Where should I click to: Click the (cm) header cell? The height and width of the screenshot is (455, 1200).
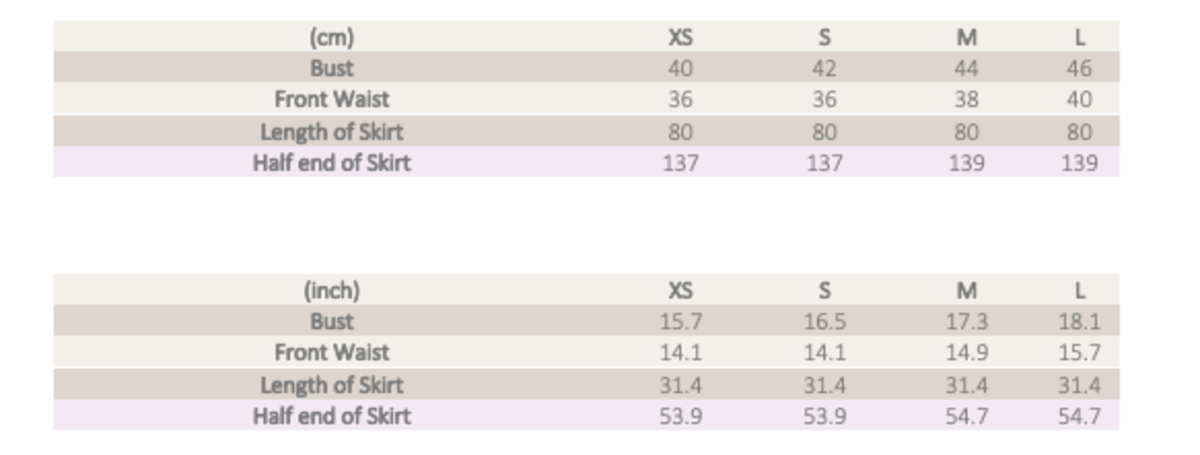pos(331,37)
